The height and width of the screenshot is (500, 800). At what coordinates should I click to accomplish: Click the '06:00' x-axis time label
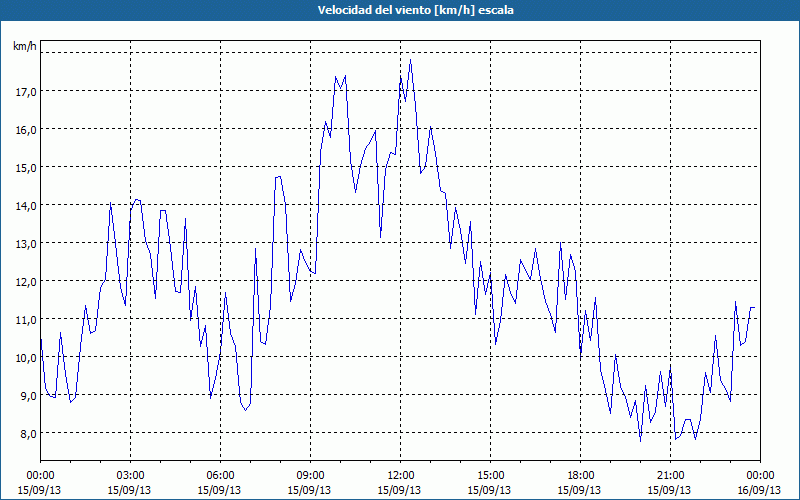220,476
